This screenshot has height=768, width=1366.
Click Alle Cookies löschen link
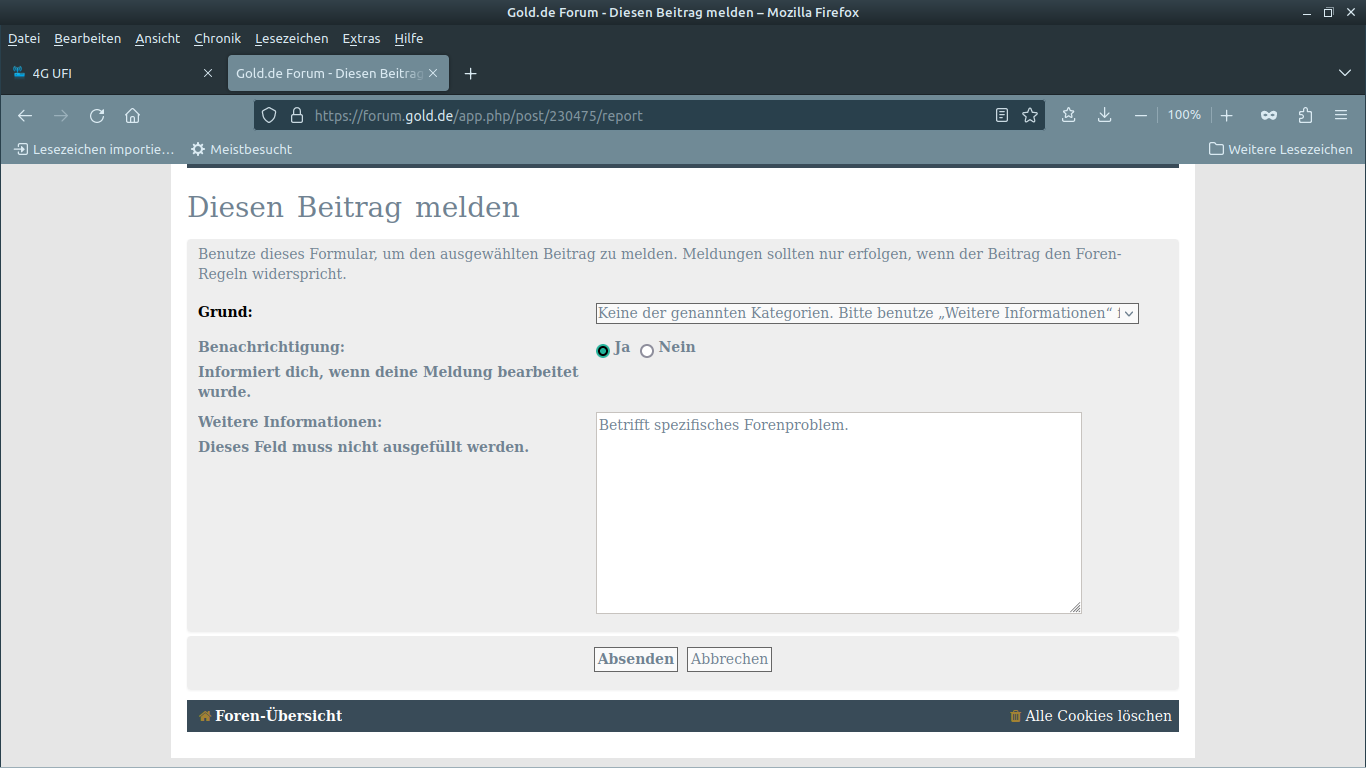coord(1091,716)
